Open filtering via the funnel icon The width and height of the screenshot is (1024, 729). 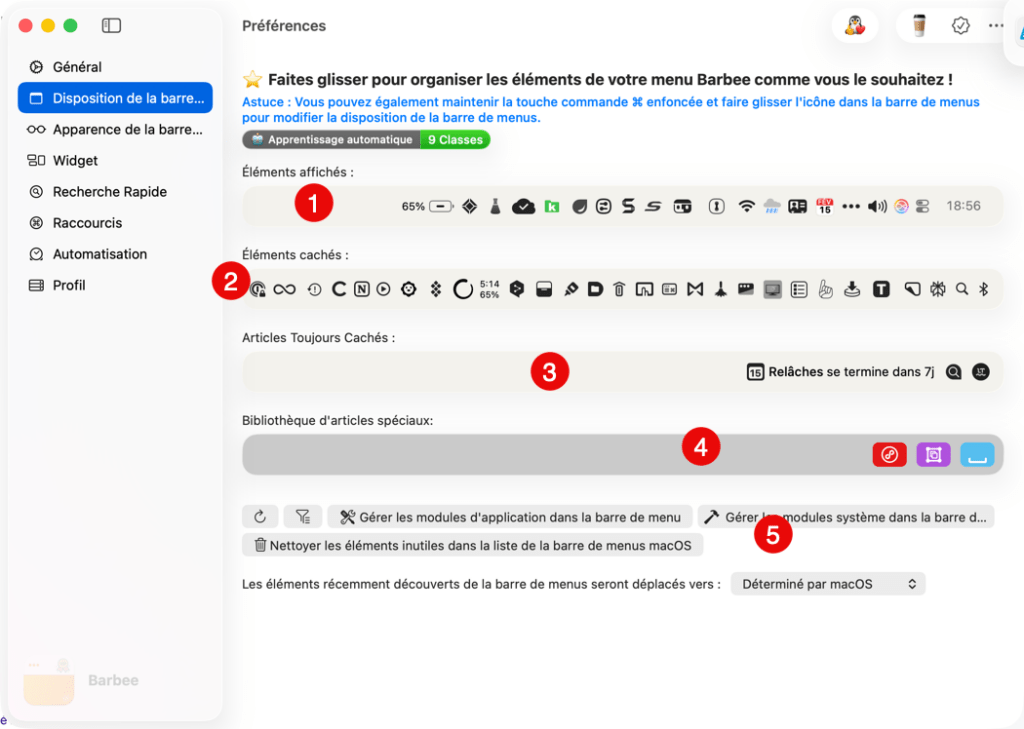303,516
